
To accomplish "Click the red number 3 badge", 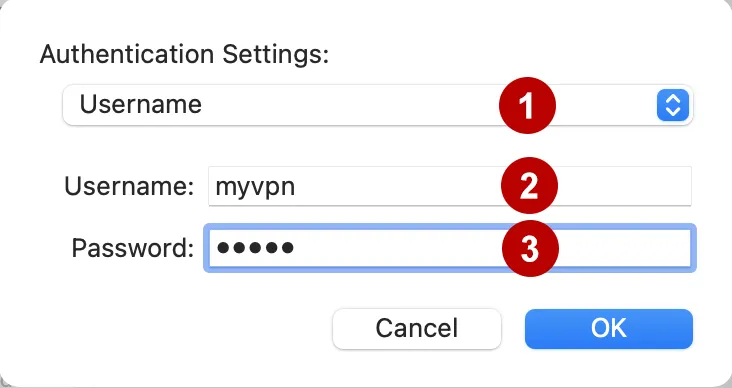I will coord(530,248).
